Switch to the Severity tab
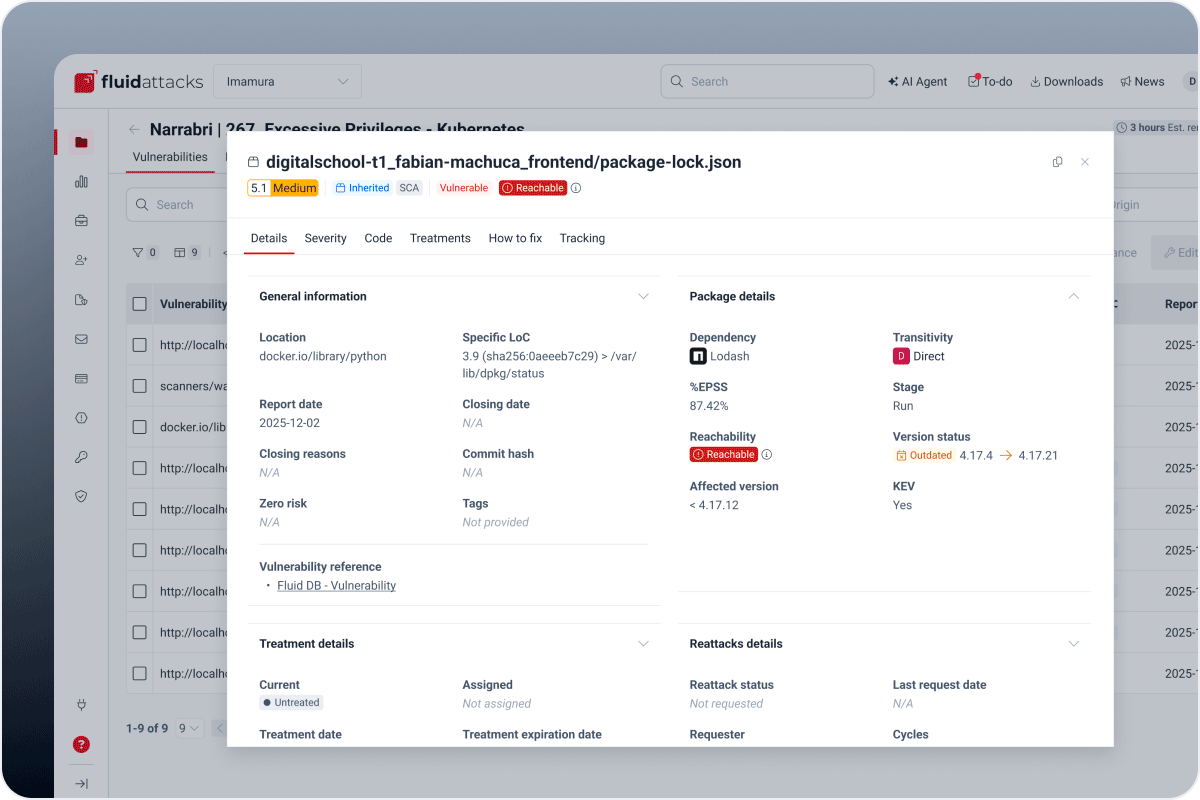This screenshot has width=1200, height=800. coord(326,238)
